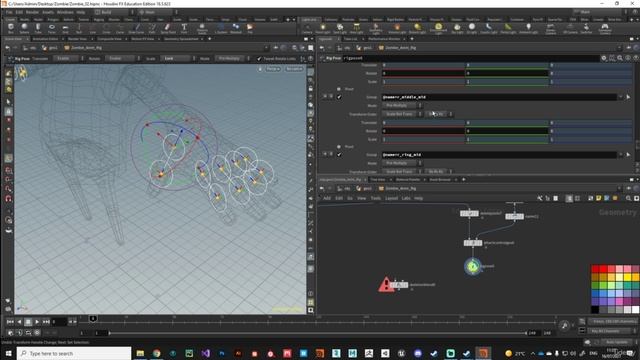The image size is (640, 360).
Task: Click the Windows Start button
Action: (x=8, y=353)
